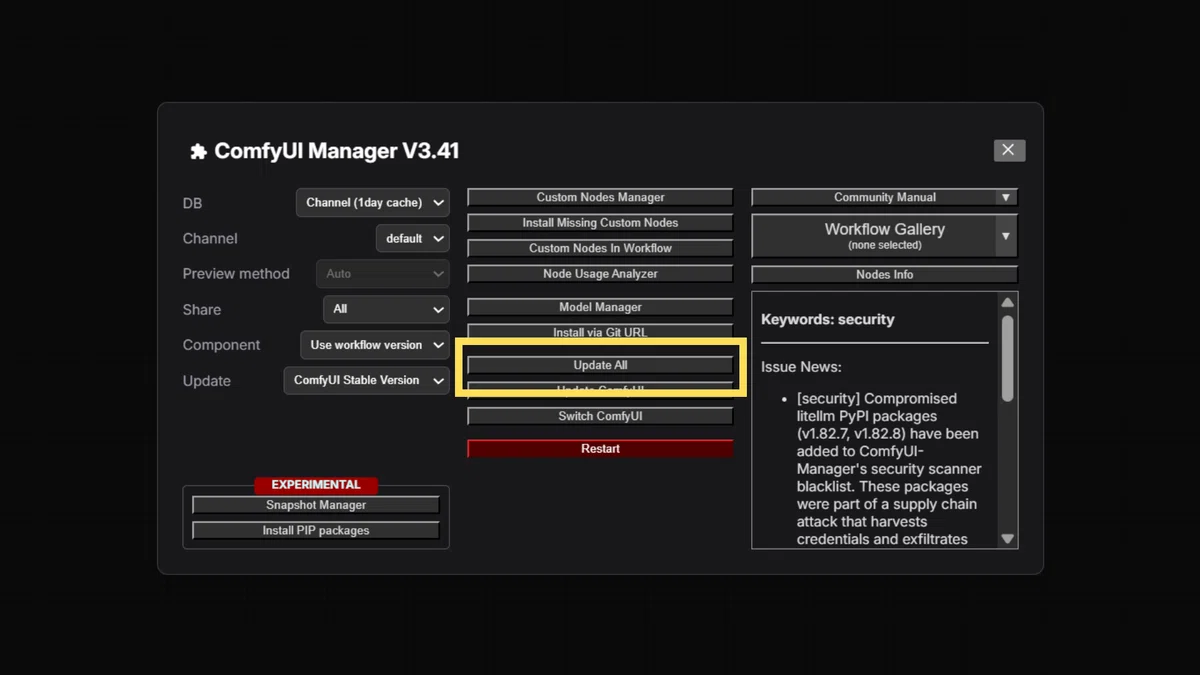The height and width of the screenshot is (675, 1200).
Task: Click the EXPERIMENTAL red label
Action: pos(316,485)
